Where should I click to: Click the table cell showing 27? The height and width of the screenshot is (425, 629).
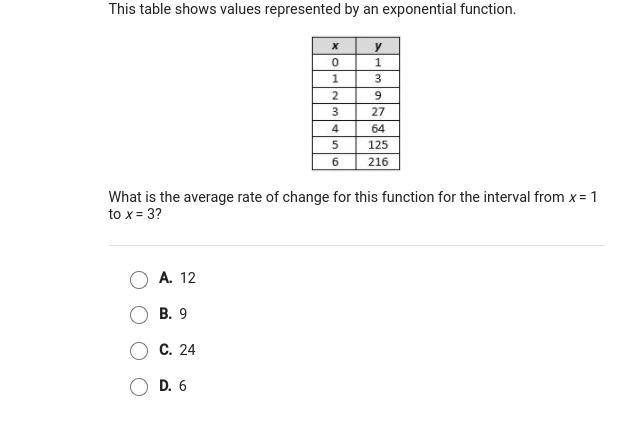pyautogui.click(x=378, y=112)
